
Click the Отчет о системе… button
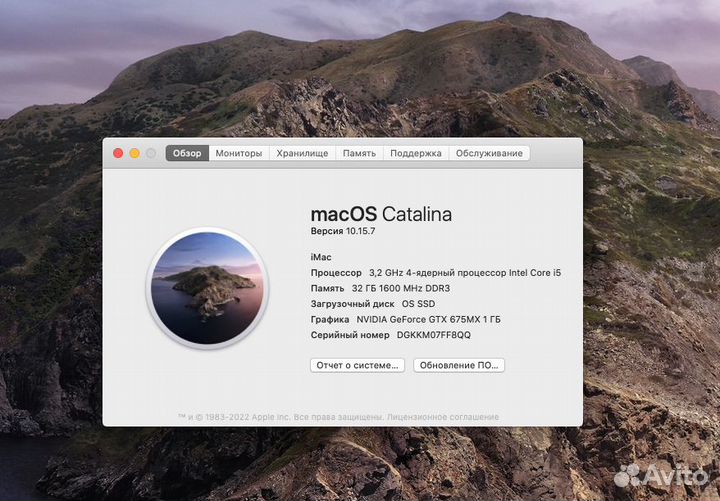tap(357, 366)
